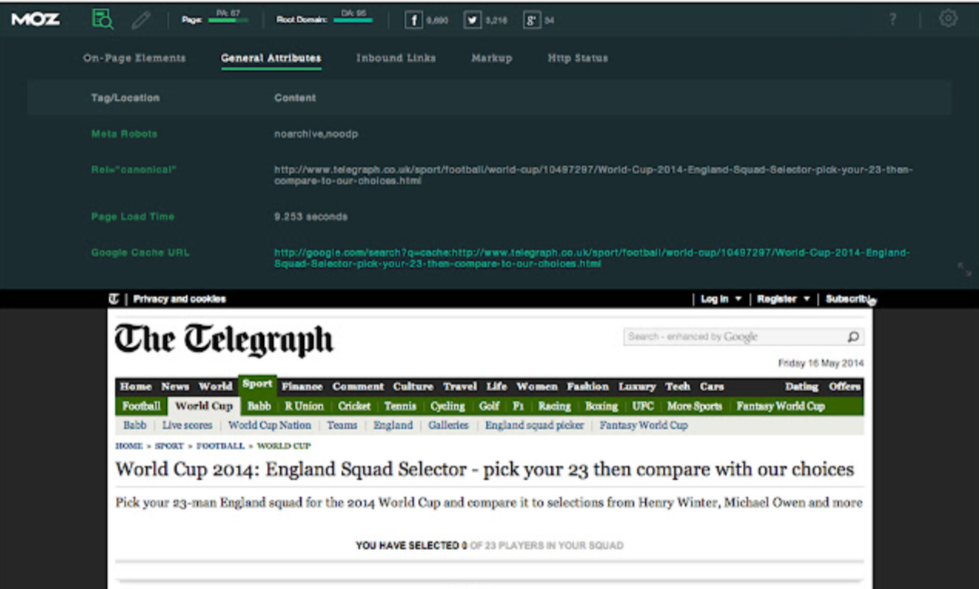Viewport: 979px width, 589px height.
Task: Open the Galleries sub-navigation link
Action: pos(448,425)
